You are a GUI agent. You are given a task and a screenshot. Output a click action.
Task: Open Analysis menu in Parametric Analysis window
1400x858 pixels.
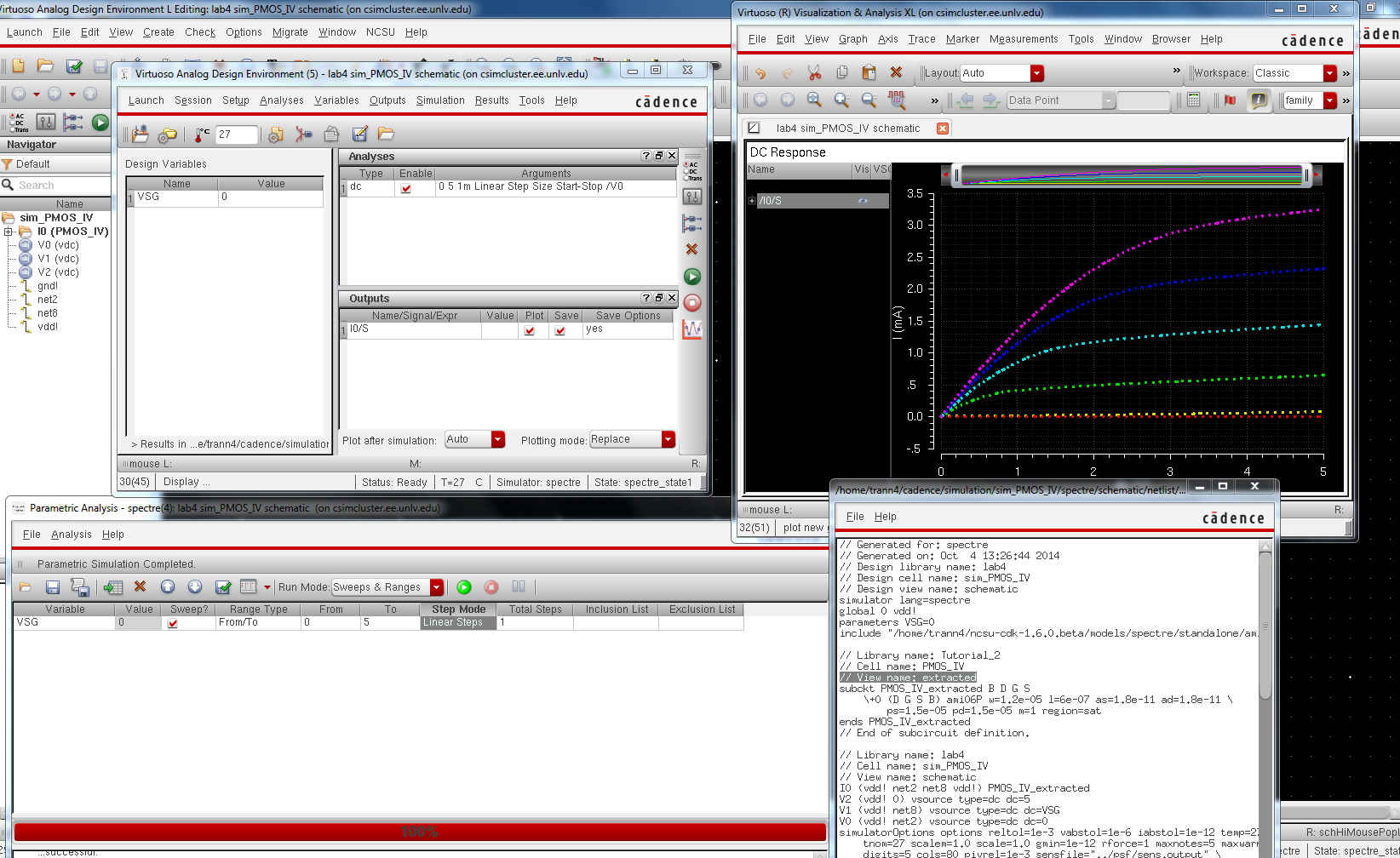point(72,535)
